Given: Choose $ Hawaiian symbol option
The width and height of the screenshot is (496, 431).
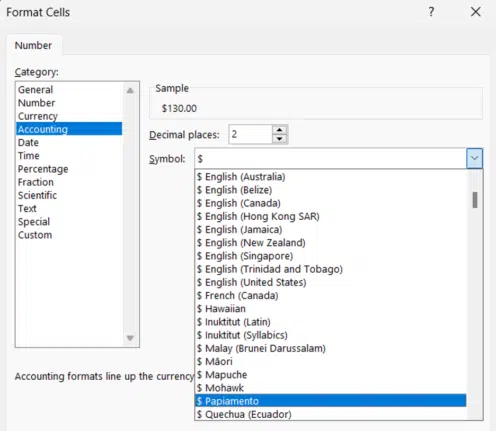Looking at the screenshot, I should coord(221,309).
